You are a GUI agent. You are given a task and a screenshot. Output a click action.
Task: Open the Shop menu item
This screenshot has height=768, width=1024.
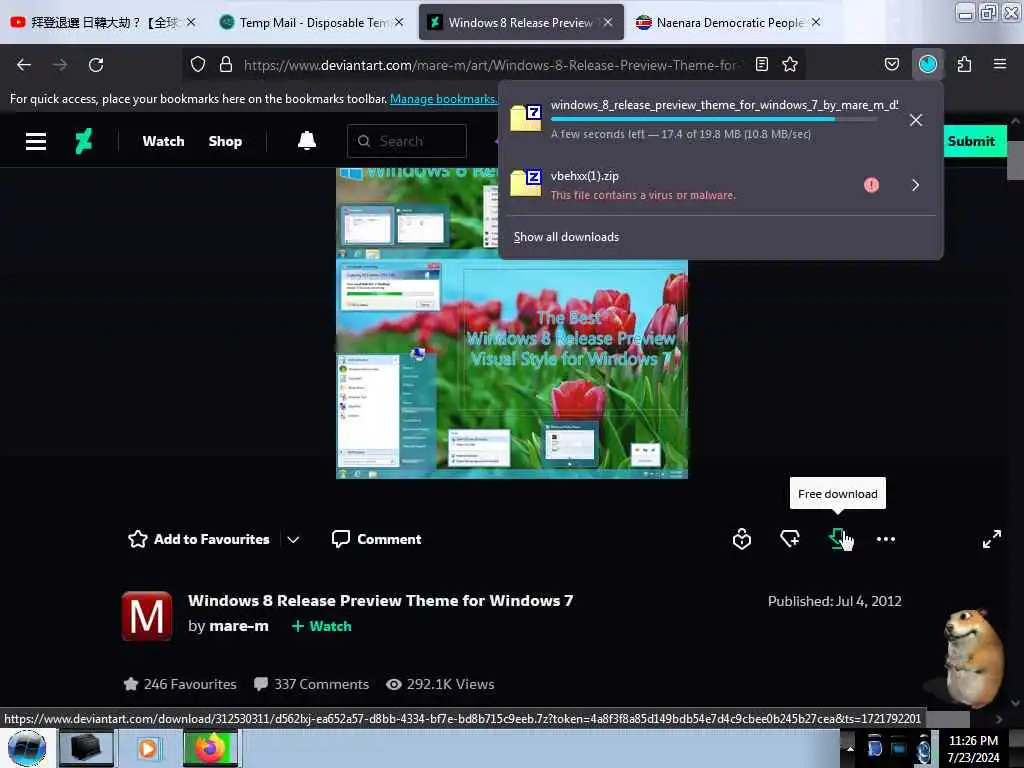[225, 141]
